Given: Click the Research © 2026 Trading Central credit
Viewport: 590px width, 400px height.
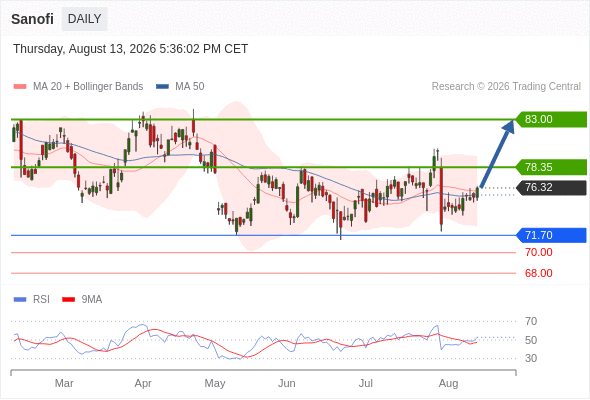Looking at the screenshot, I should pos(506,87).
